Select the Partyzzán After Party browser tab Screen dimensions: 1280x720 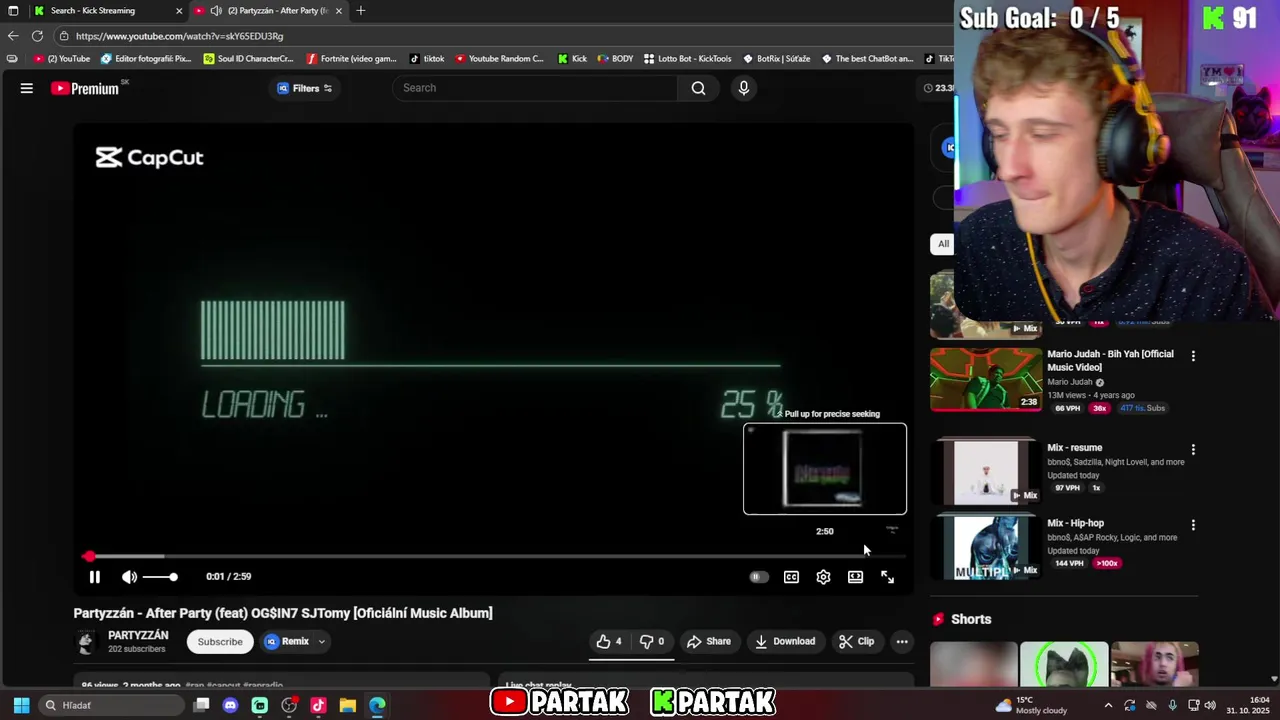[x=270, y=11]
